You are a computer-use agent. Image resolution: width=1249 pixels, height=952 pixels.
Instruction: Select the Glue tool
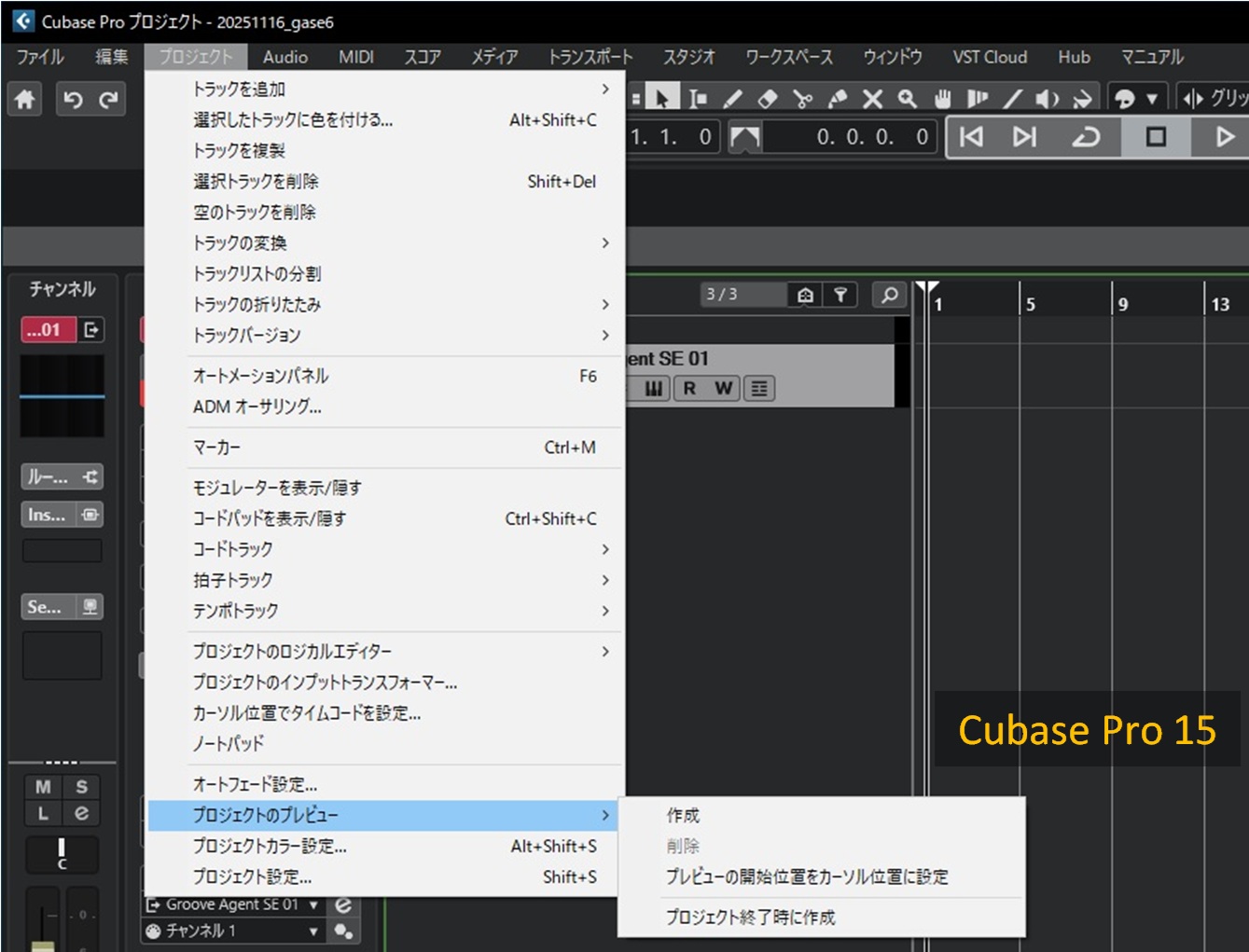coord(837,97)
